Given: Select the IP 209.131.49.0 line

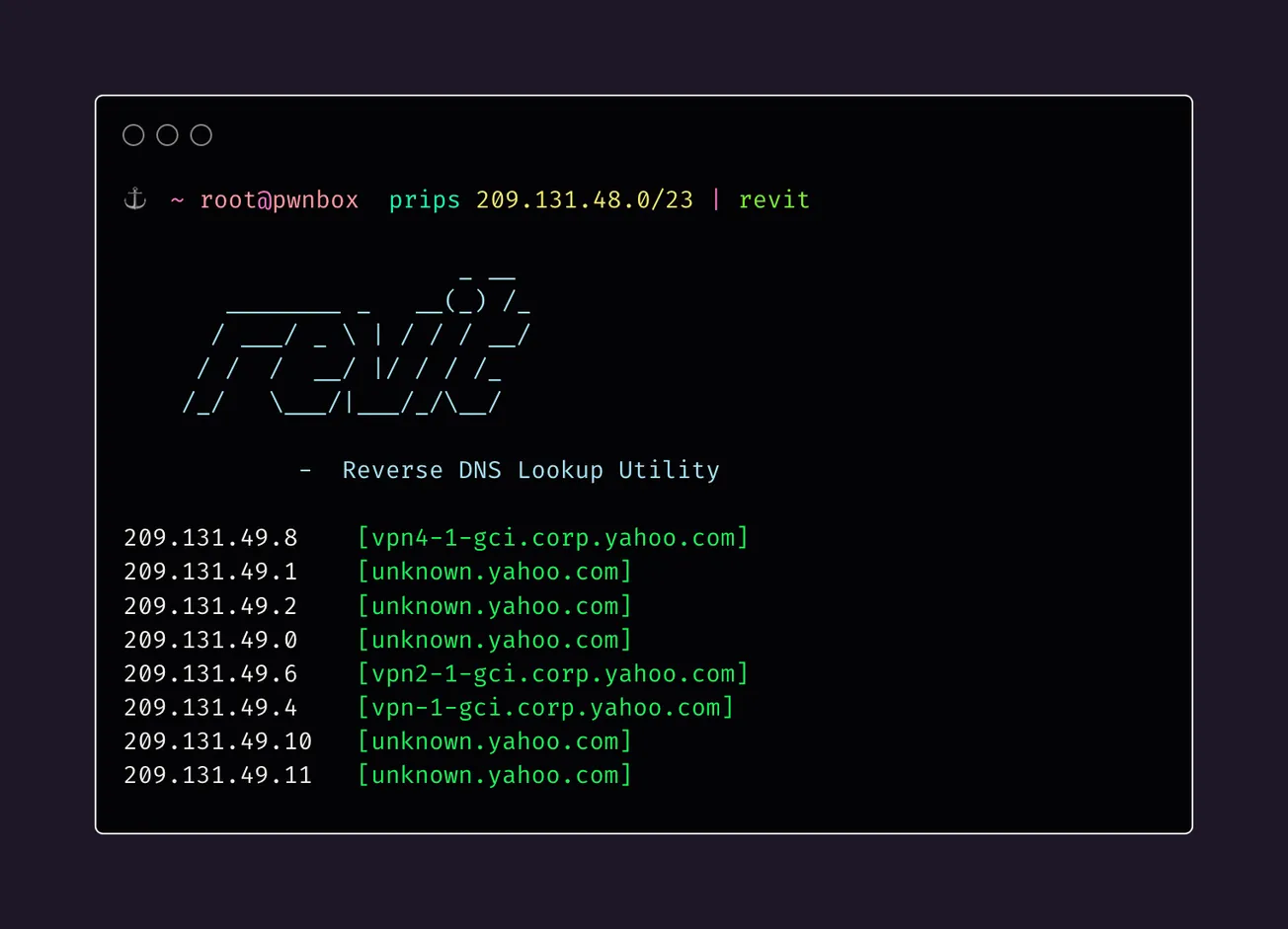Looking at the screenshot, I should [x=210, y=639].
